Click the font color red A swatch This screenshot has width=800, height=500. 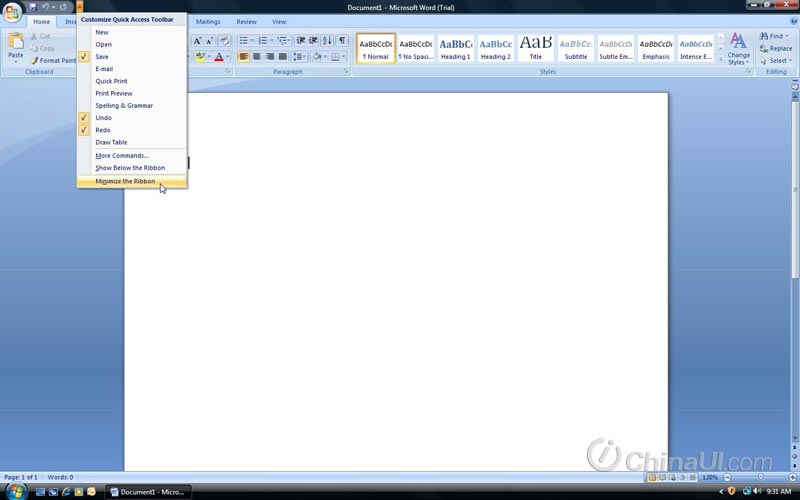[x=218, y=57]
